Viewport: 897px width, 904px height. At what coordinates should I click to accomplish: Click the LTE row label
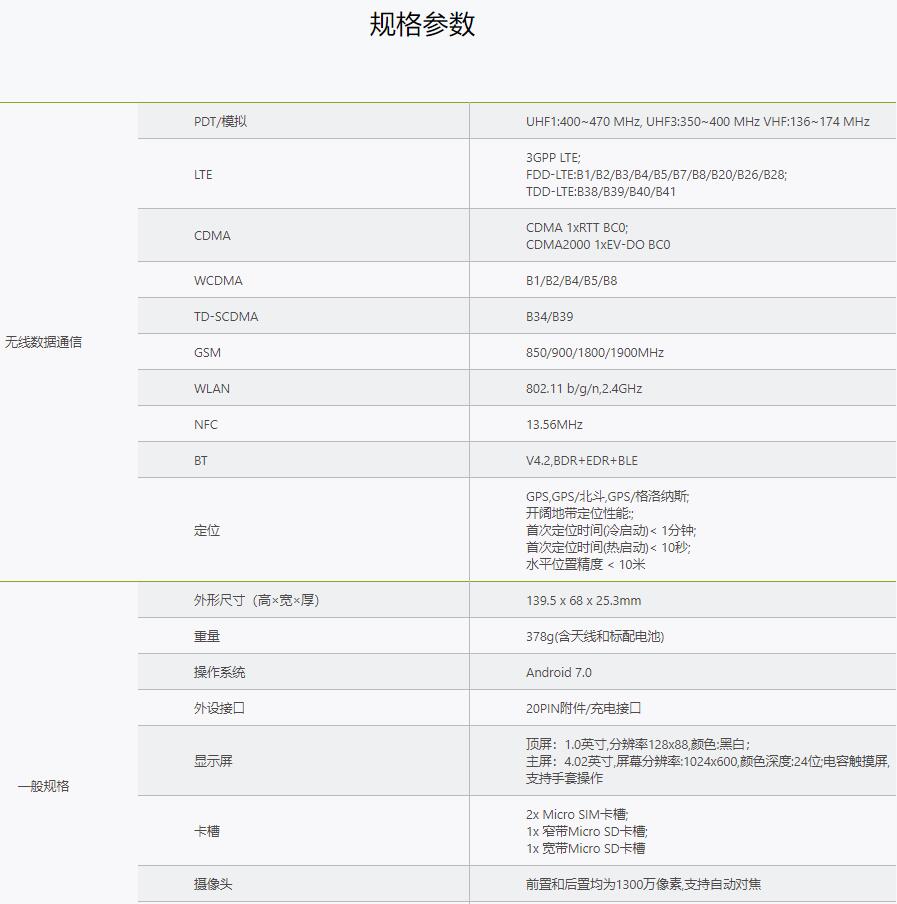tap(203, 174)
